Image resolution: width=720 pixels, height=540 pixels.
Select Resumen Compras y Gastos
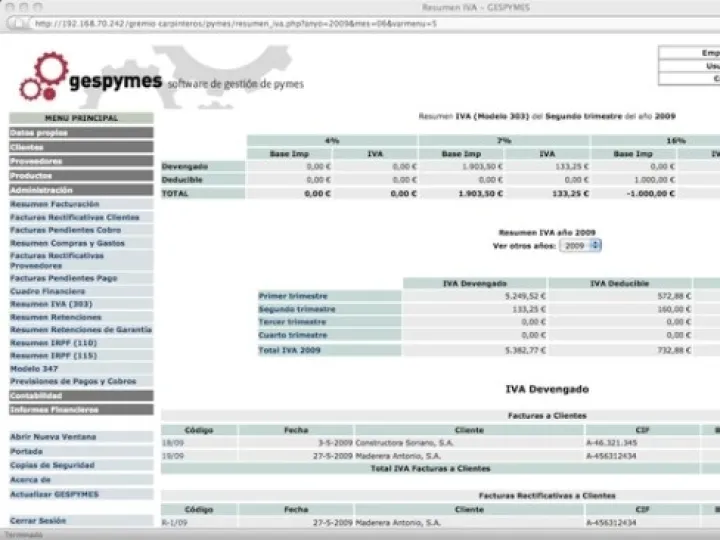tap(68, 243)
